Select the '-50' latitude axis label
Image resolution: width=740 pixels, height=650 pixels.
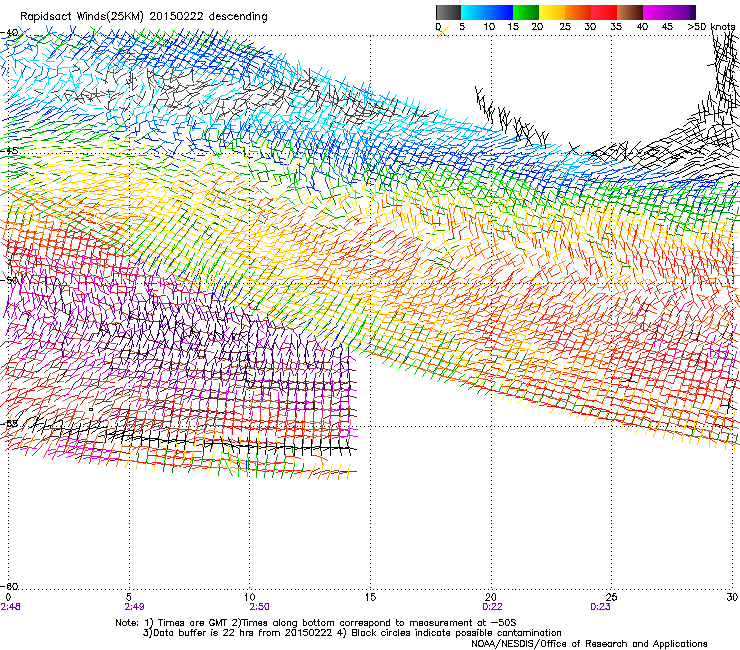10,280
